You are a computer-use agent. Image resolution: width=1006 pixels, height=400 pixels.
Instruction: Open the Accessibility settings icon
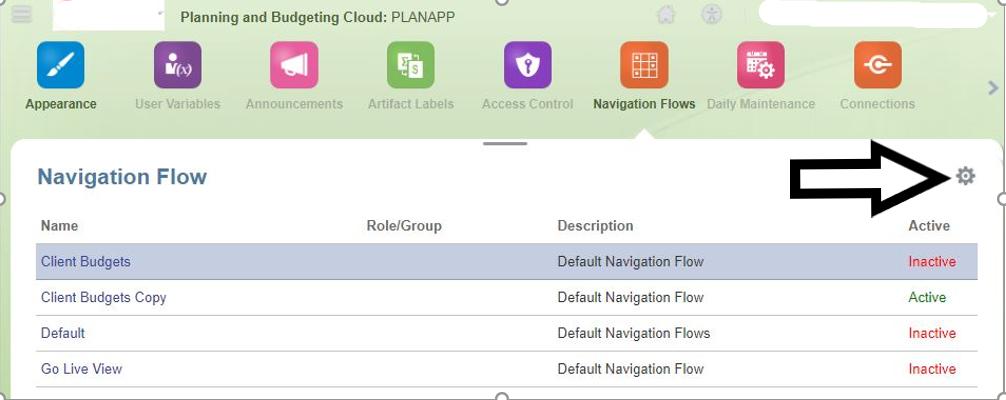(x=712, y=14)
